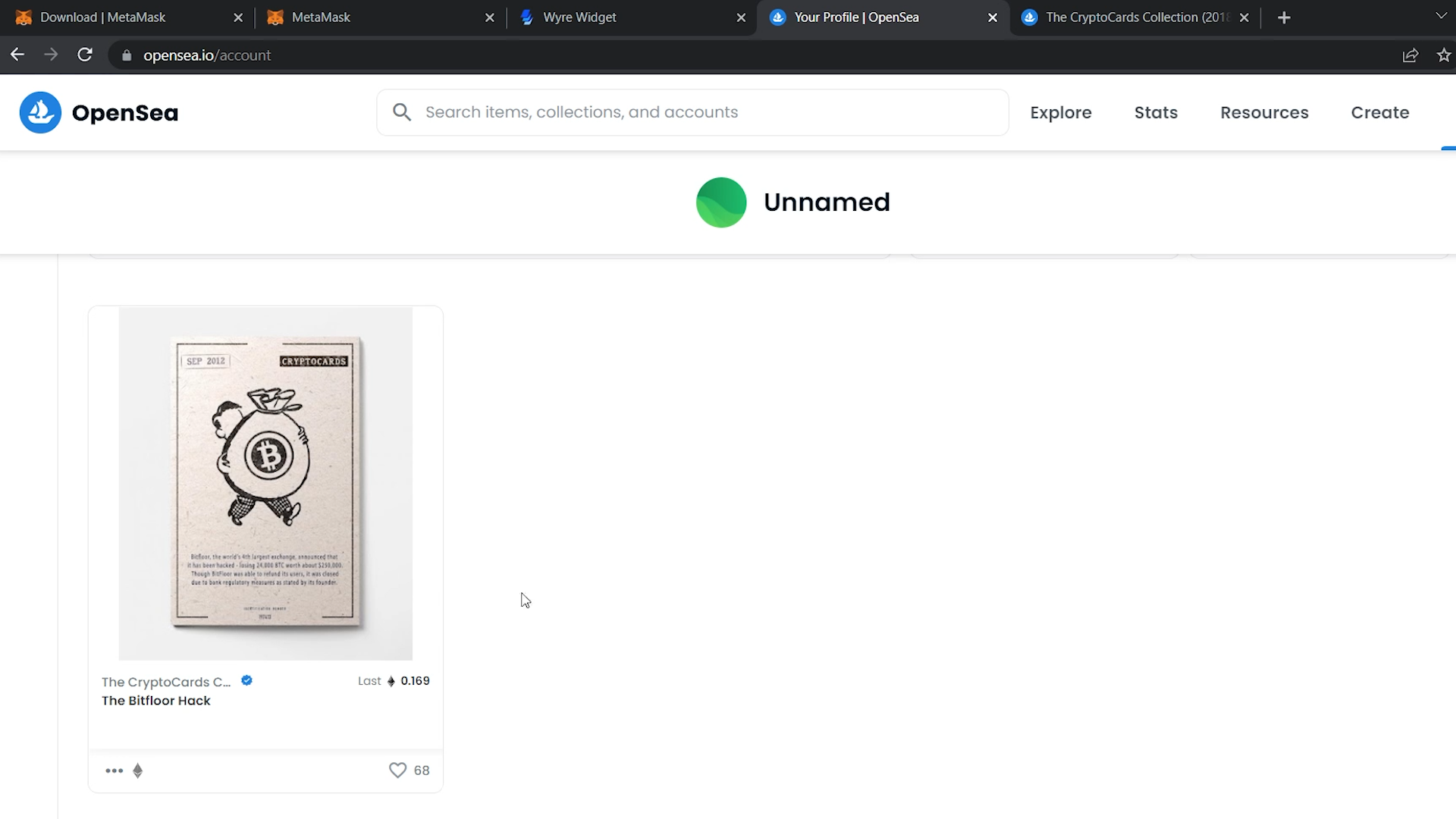The width and height of the screenshot is (1456, 819).
Task: Switch to The CryptoCards Collection tab
Action: coord(1135,17)
